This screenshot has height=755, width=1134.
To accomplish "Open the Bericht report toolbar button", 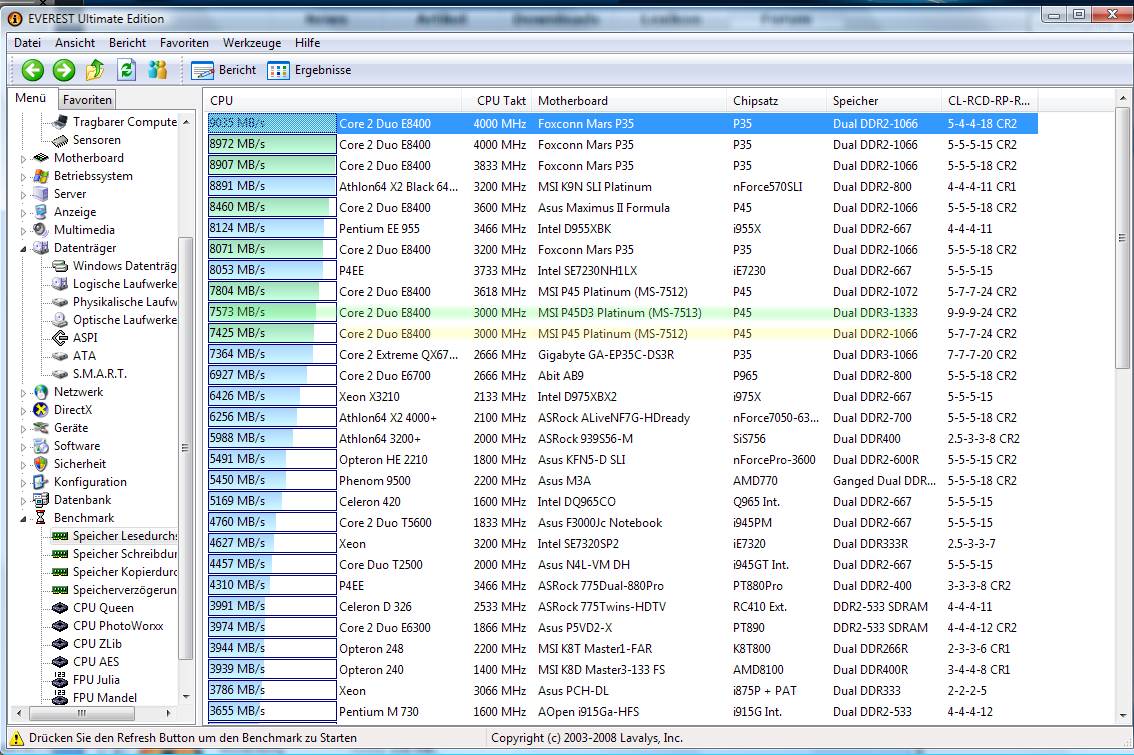I will (223, 70).
